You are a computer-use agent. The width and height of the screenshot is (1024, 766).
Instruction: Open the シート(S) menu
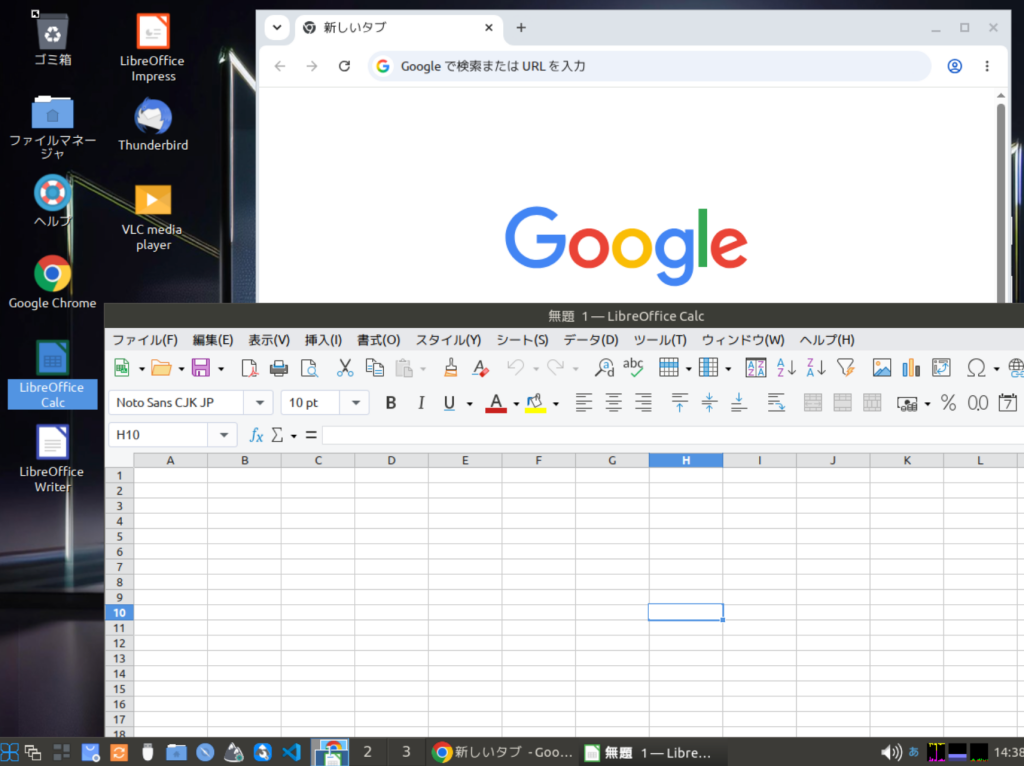coord(522,340)
